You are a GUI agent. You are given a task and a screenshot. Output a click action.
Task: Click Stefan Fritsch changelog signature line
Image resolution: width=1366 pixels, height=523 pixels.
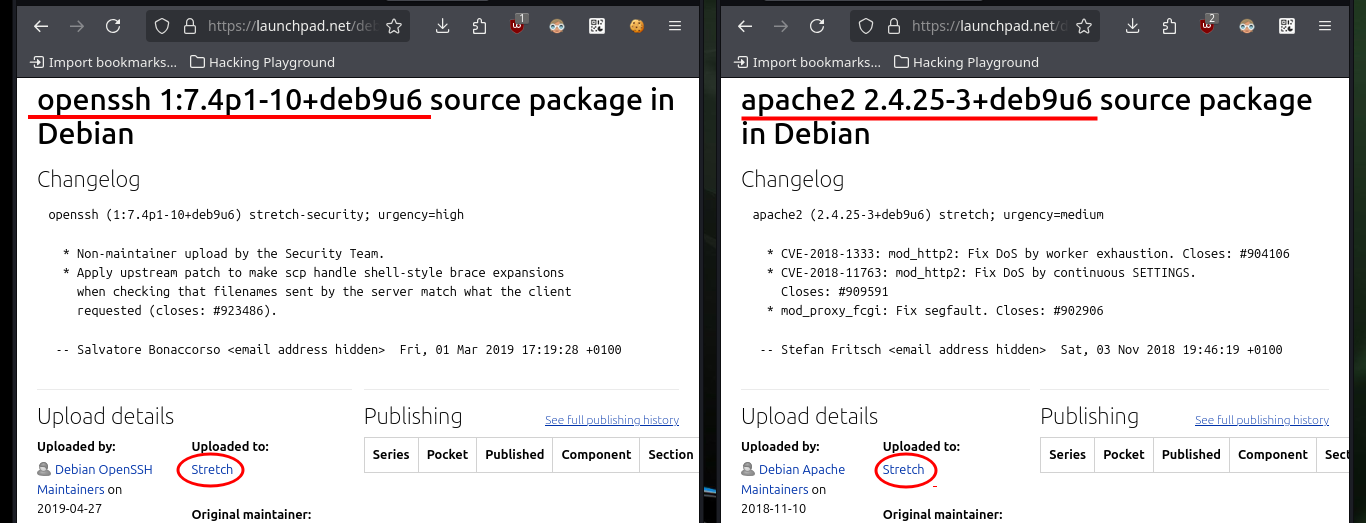point(1021,350)
